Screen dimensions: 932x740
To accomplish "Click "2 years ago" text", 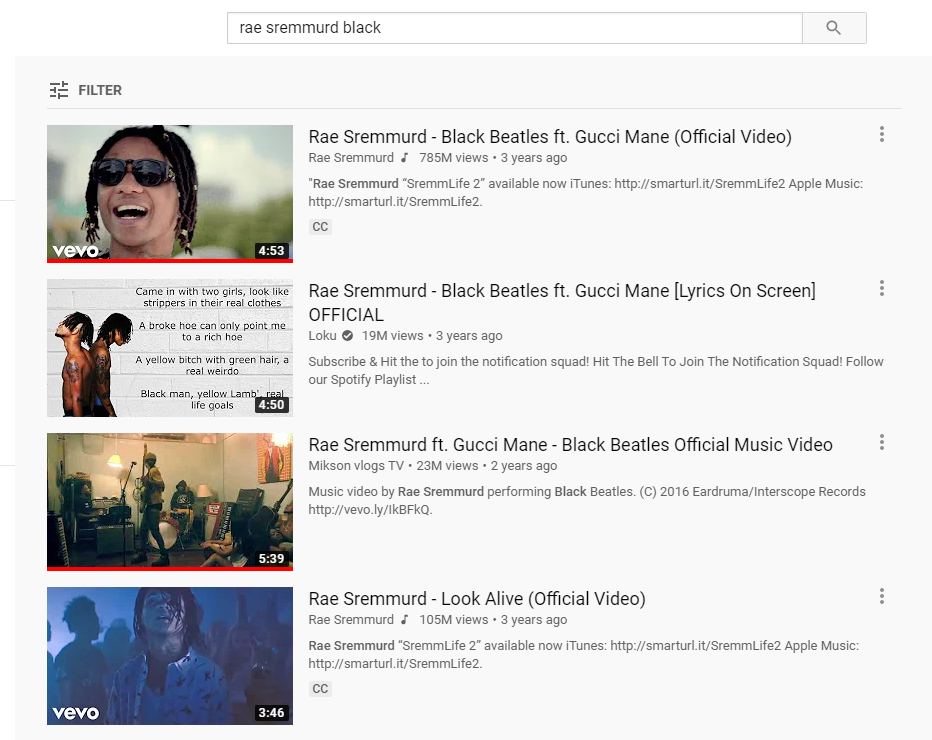I will click(x=524, y=465).
